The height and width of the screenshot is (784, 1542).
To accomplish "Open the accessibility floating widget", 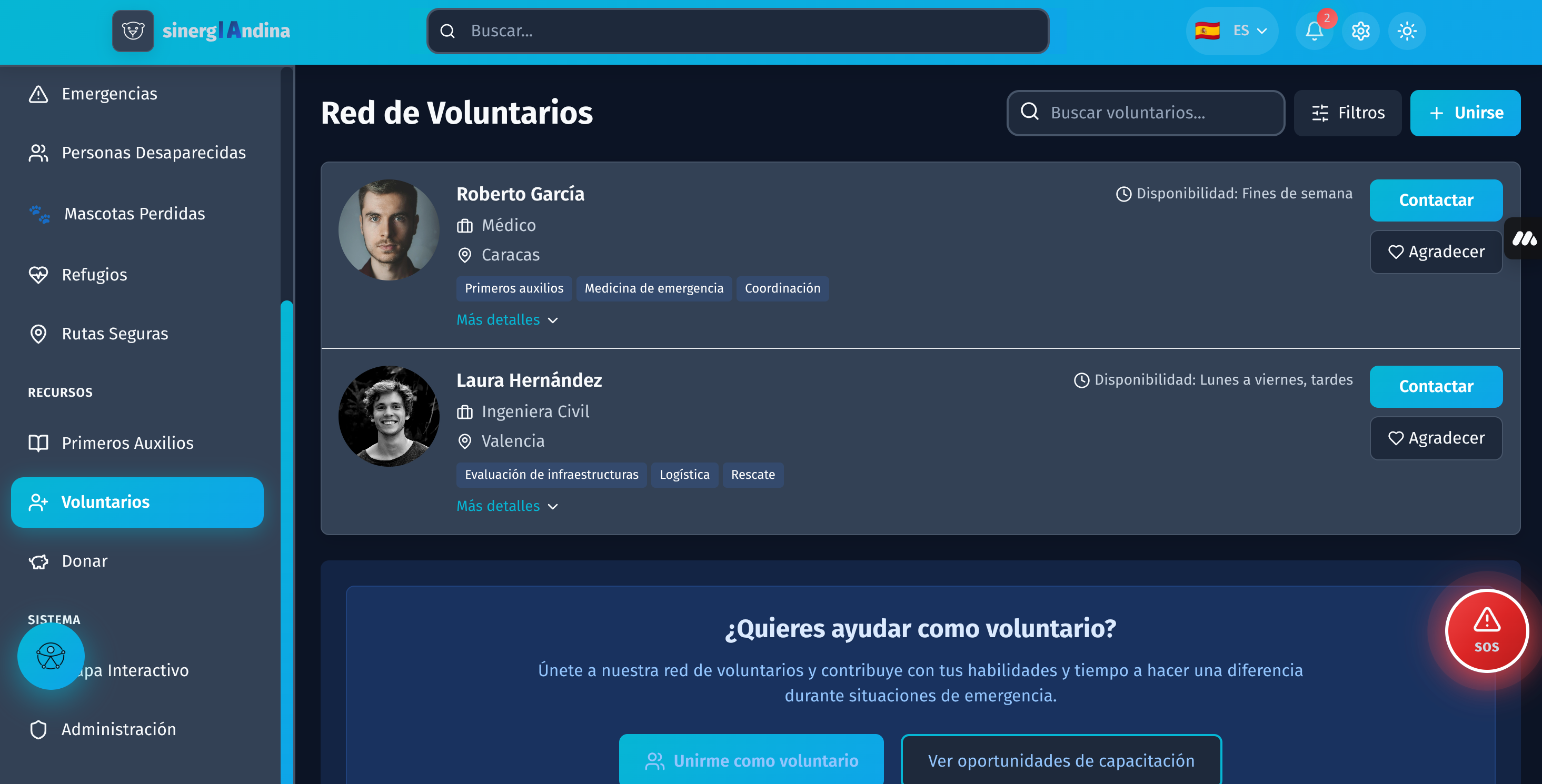I will [51, 656].
